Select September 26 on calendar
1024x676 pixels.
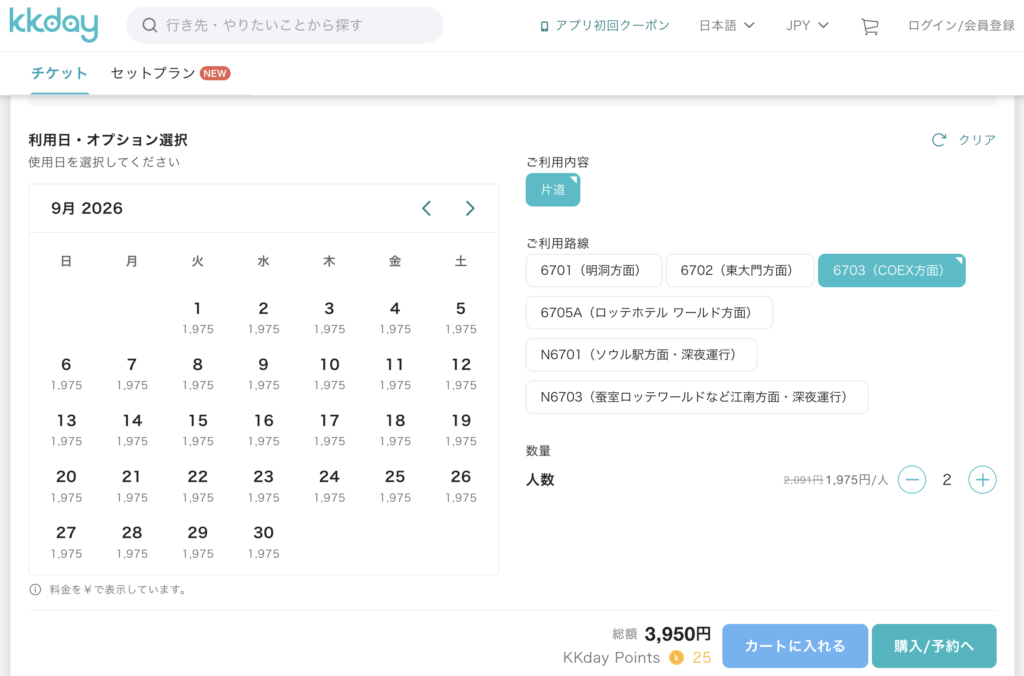(x=461, y=485)
